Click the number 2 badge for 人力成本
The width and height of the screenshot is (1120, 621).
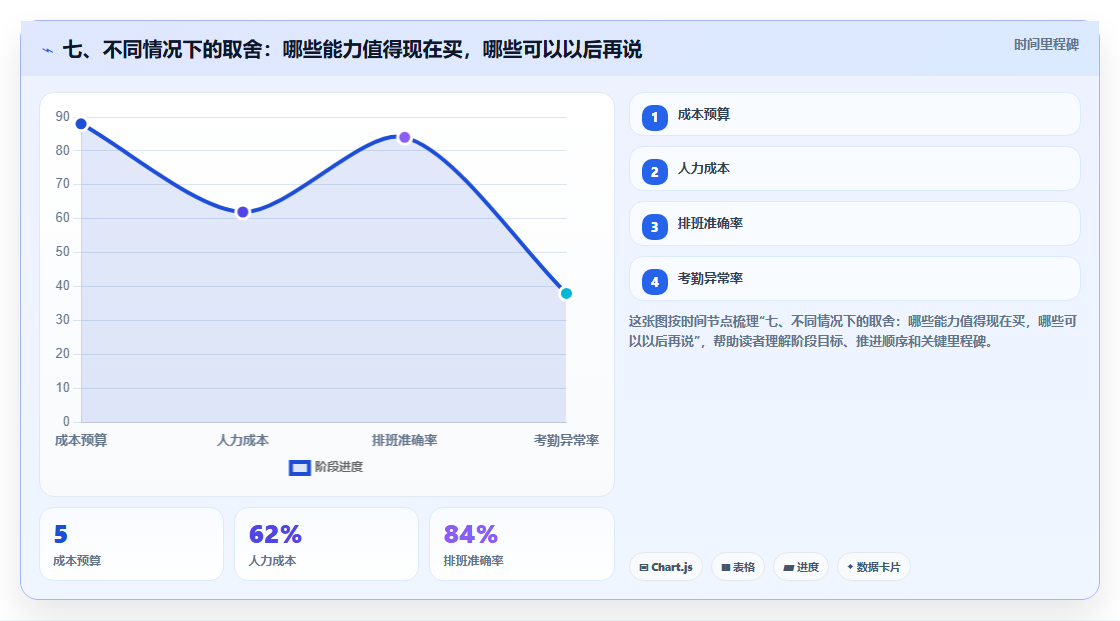click(x=654, y=172)
